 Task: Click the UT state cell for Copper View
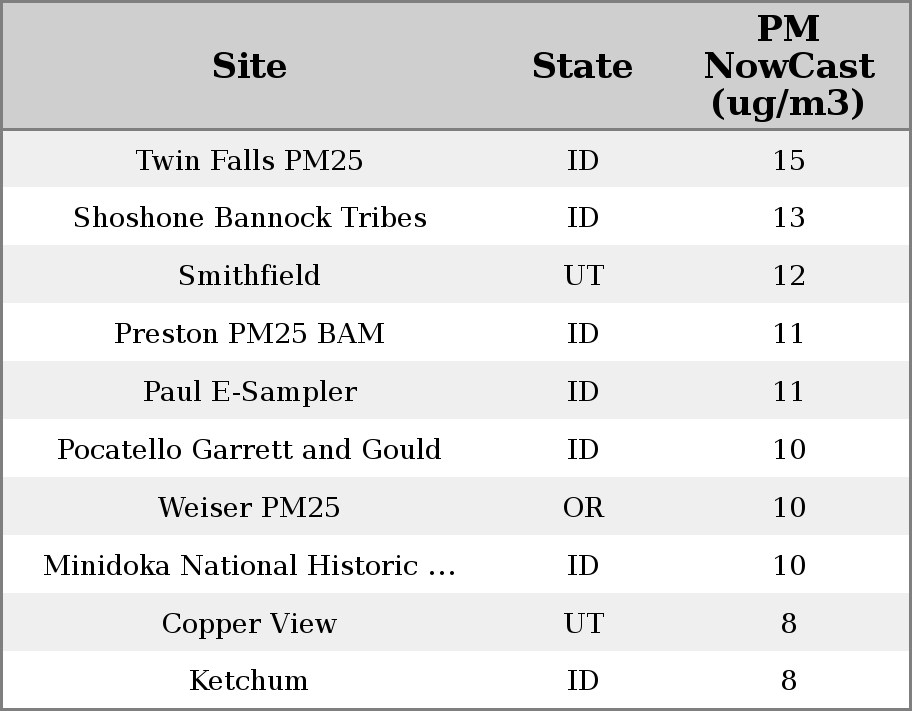[583, 624]
